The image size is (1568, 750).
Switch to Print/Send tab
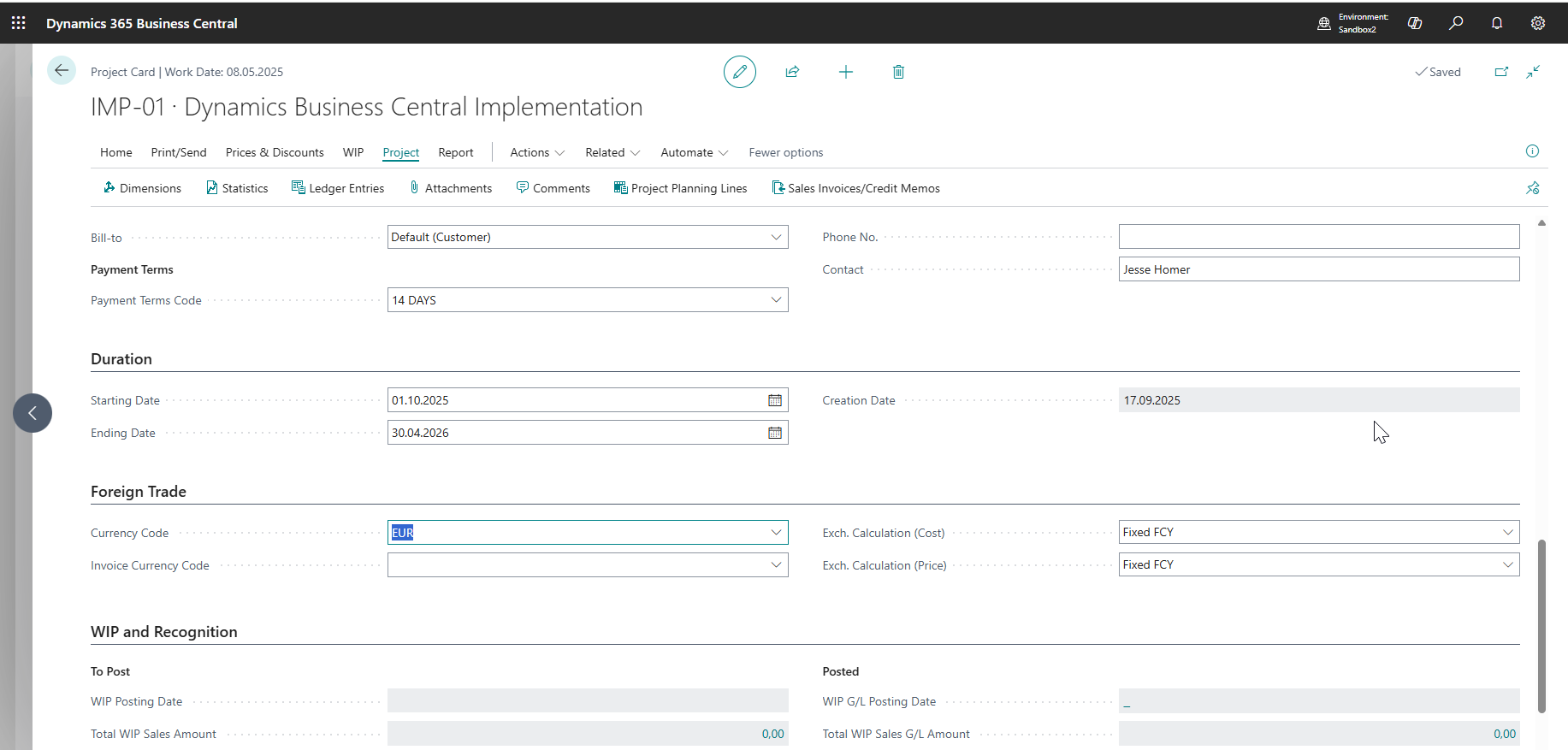click(x=179, y=152)
